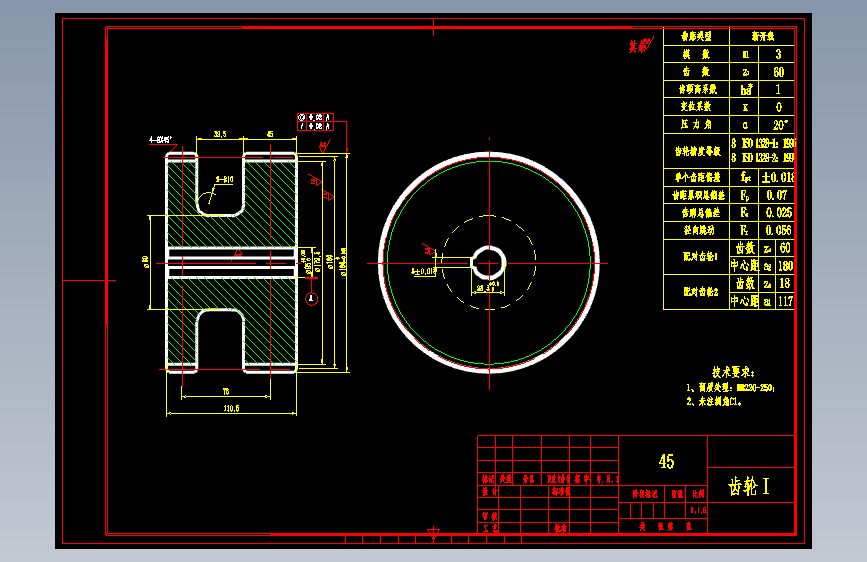Viewport: 867px width, 562px height.
Task: Click the 比例 label in the title block
Action: pyautogui.click(x=698, y=494)
